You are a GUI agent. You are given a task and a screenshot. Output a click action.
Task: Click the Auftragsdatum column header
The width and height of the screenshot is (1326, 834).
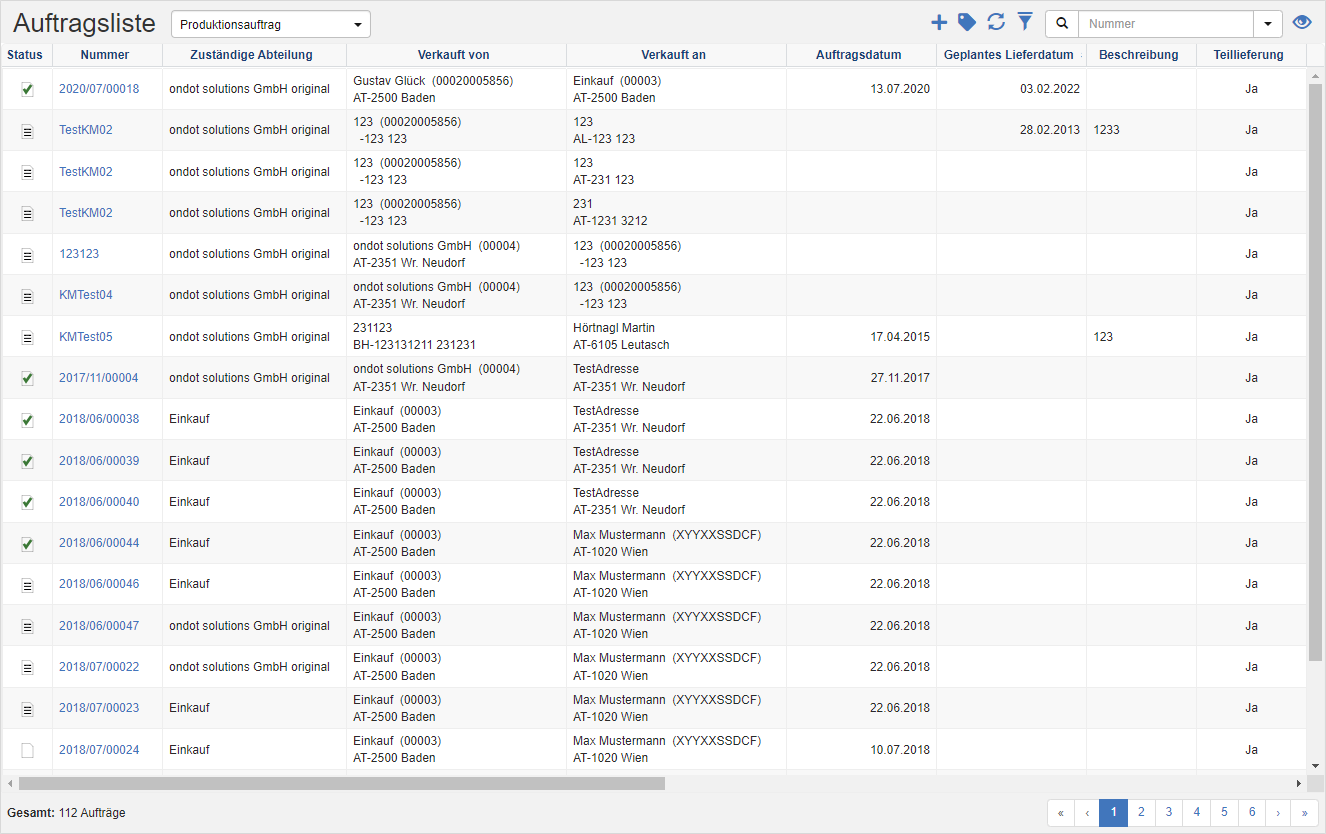(x=858, y=55)
